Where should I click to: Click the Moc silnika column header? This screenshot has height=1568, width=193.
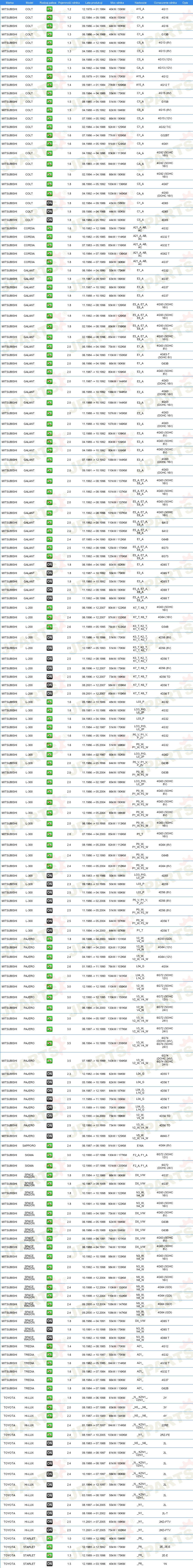(x=117, y=2)
